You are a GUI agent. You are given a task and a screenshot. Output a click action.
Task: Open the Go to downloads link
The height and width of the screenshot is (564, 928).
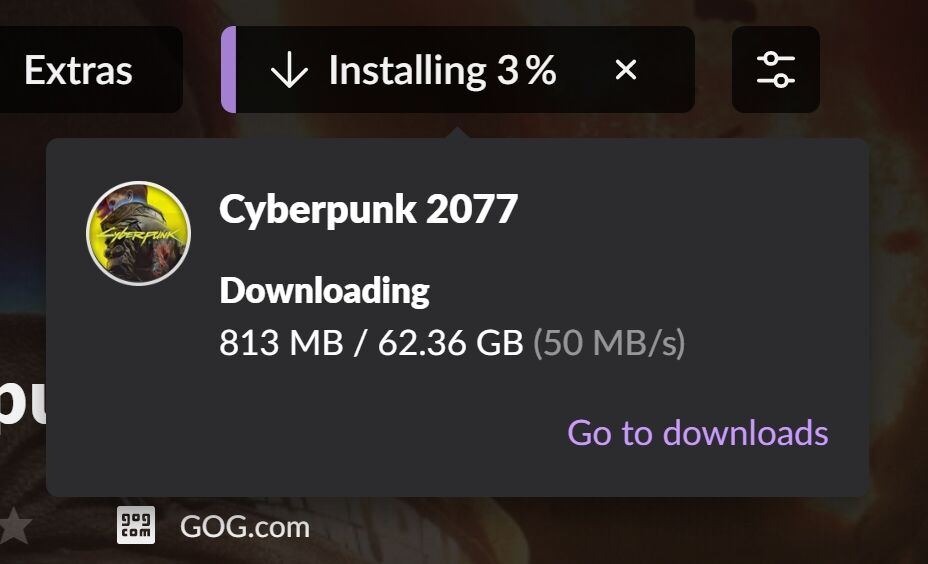698,433
